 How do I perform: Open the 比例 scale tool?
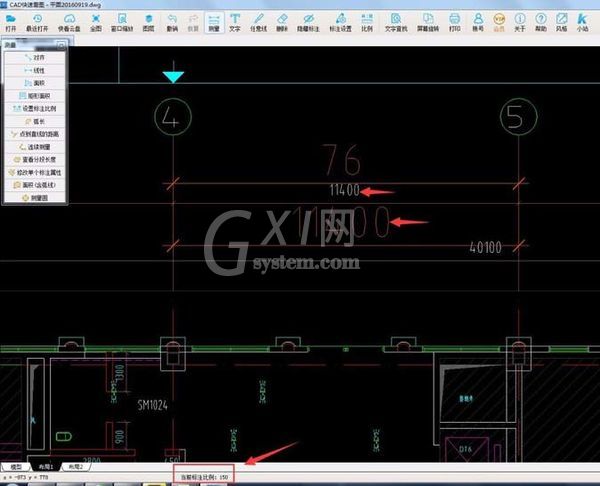367,23
